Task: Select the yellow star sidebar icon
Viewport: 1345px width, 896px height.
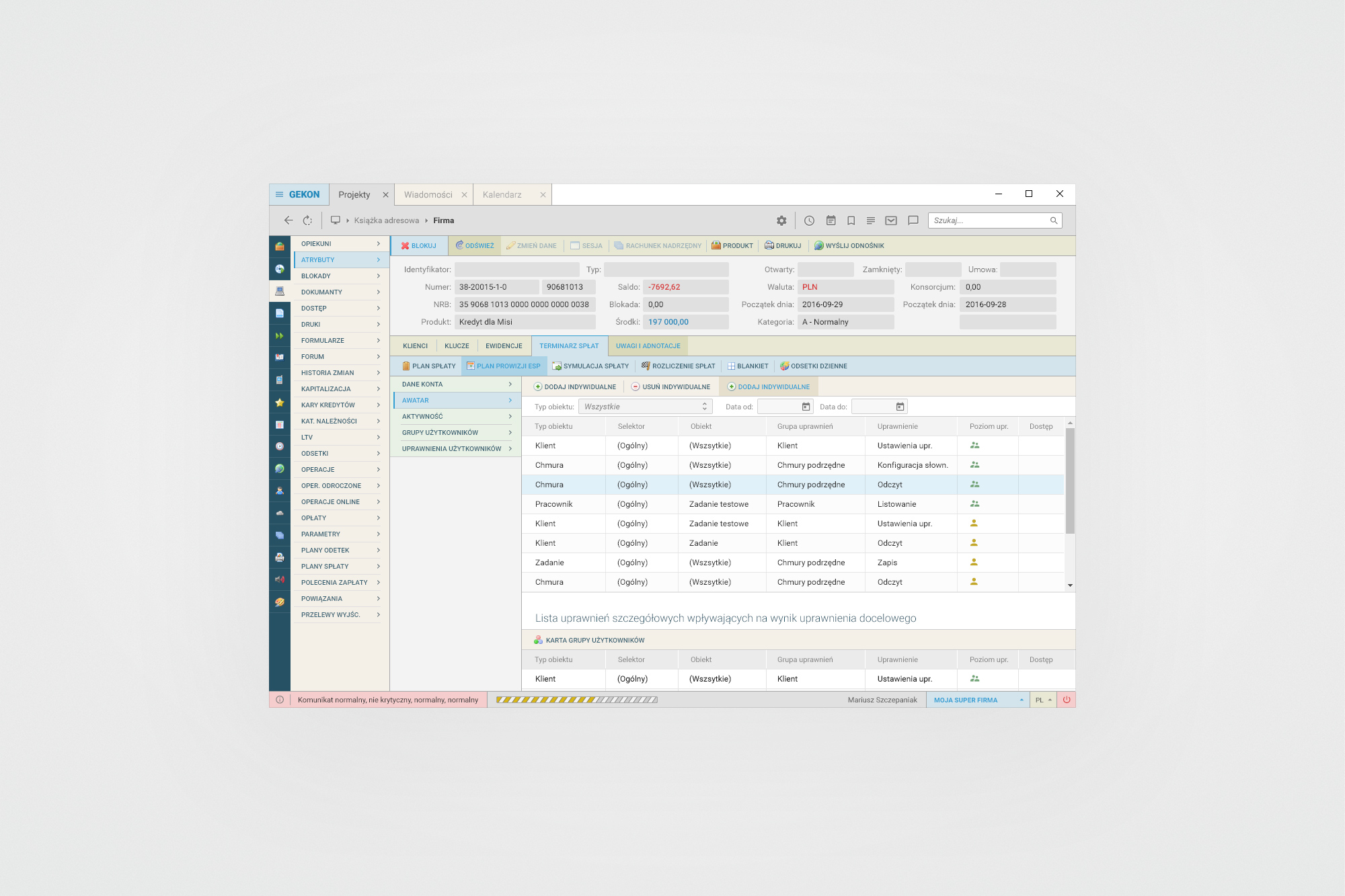Action: [280, 403]
